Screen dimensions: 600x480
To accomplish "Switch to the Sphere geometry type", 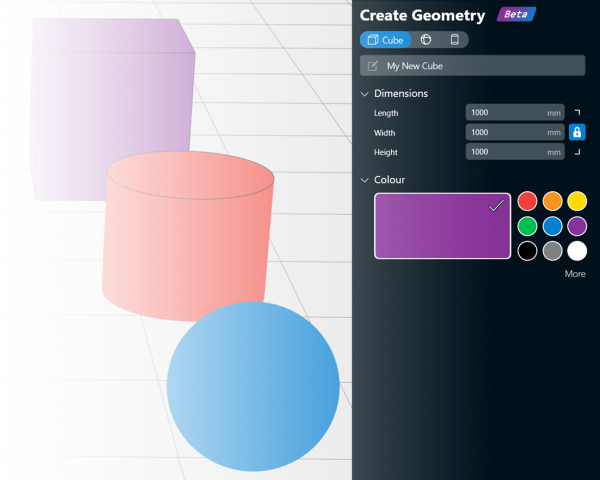I will (x=426, y=40).
